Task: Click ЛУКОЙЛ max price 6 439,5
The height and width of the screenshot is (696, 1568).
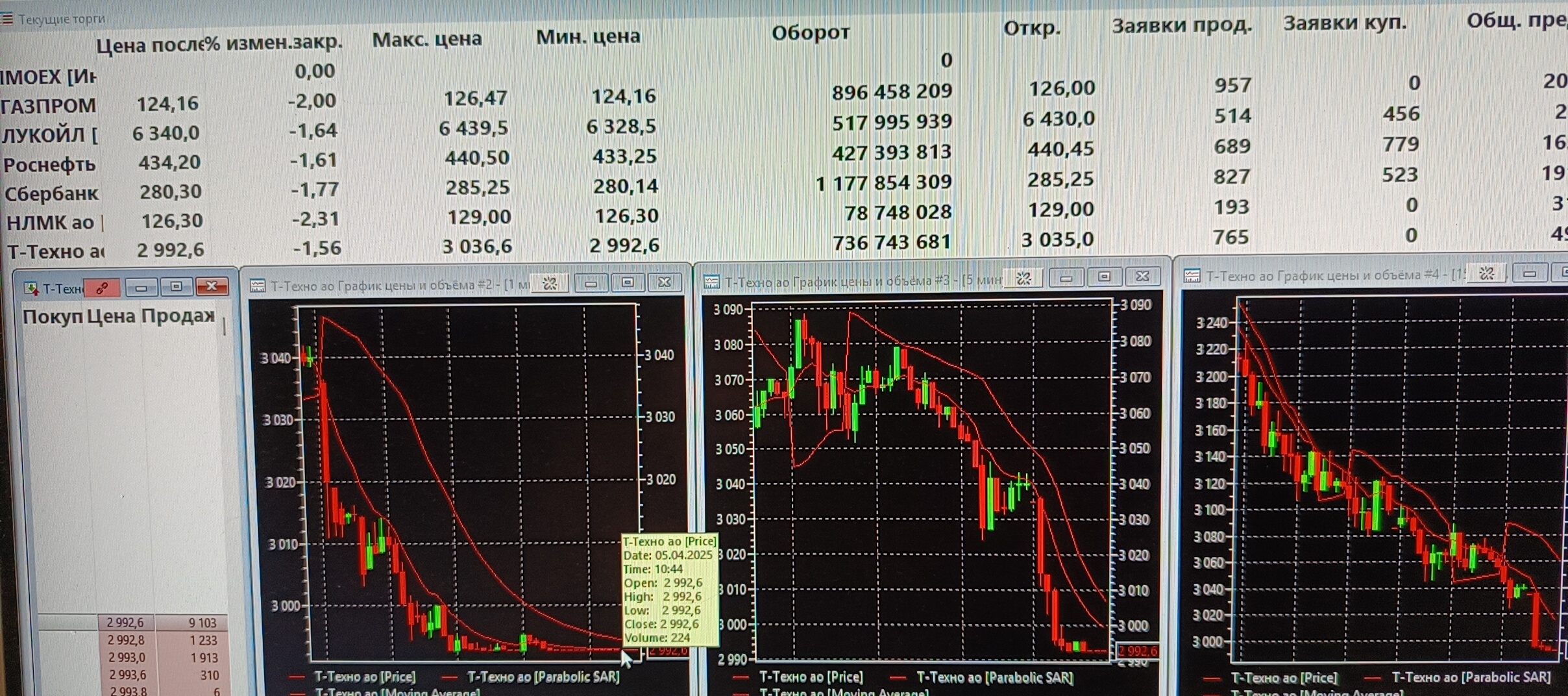Action: coord(473,128)
